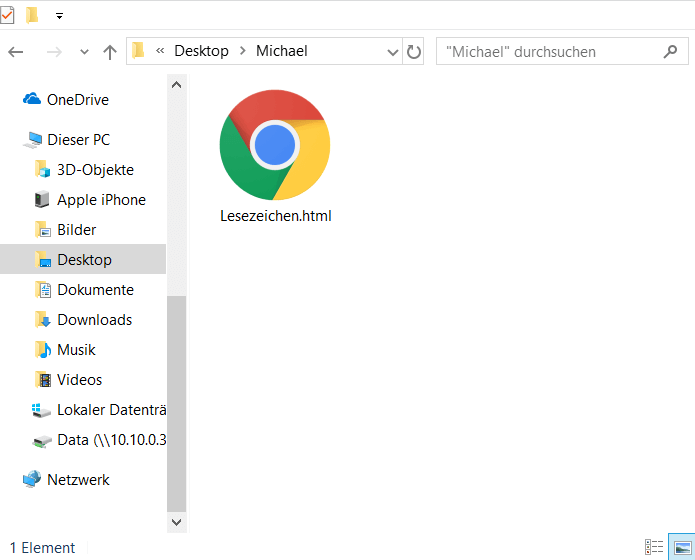Click the Downloads folder icon with blue arrow
This screenshot has height=560, width=695.
[x=43, y=319]
